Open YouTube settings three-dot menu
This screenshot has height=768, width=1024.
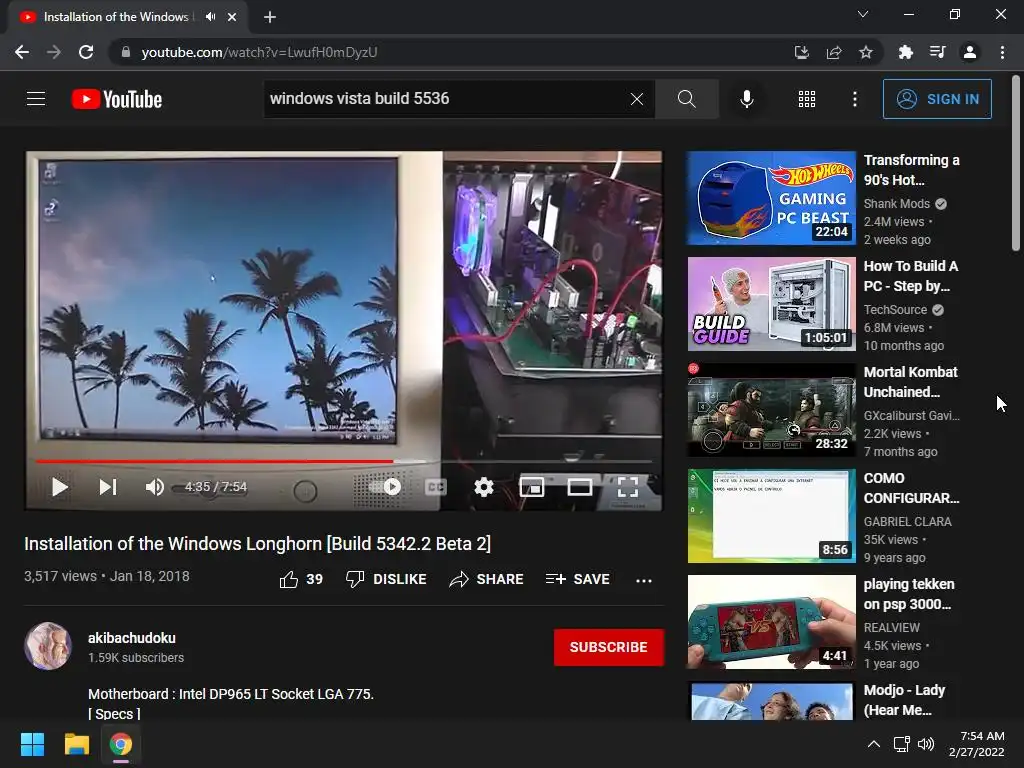(854, 99)
